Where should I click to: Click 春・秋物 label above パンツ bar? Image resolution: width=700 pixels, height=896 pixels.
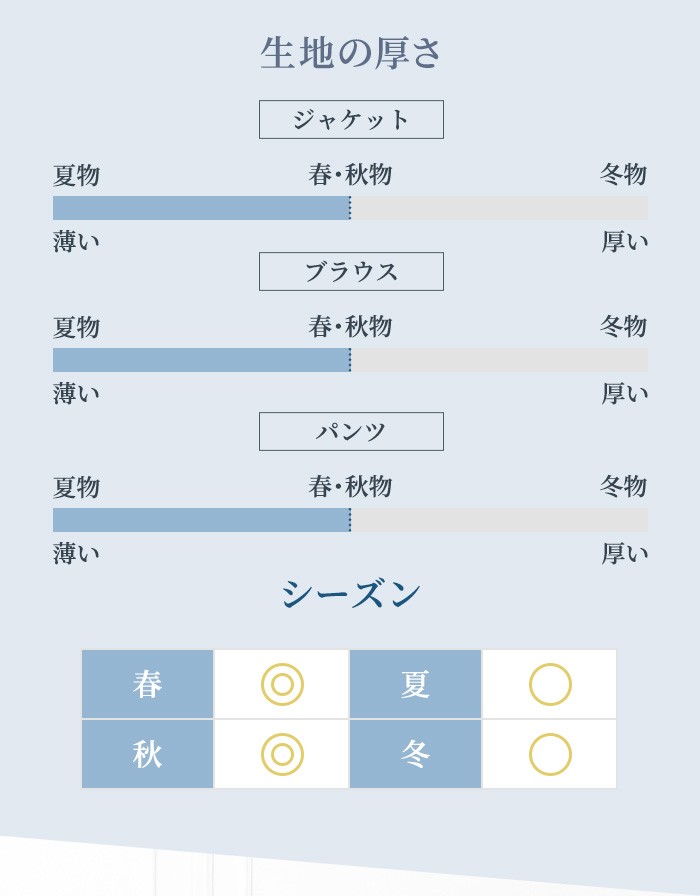point(350,486)
